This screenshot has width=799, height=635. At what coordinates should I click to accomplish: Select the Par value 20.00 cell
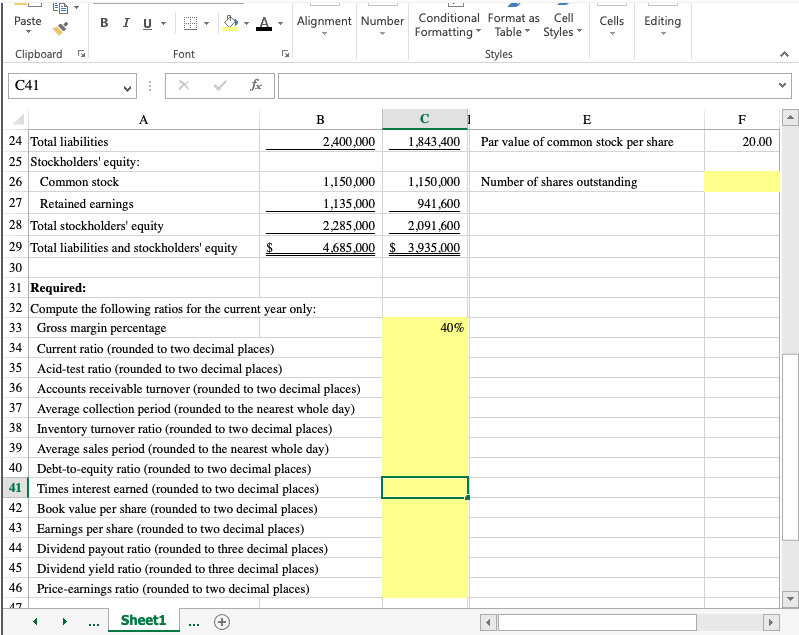tap(742, 142)
